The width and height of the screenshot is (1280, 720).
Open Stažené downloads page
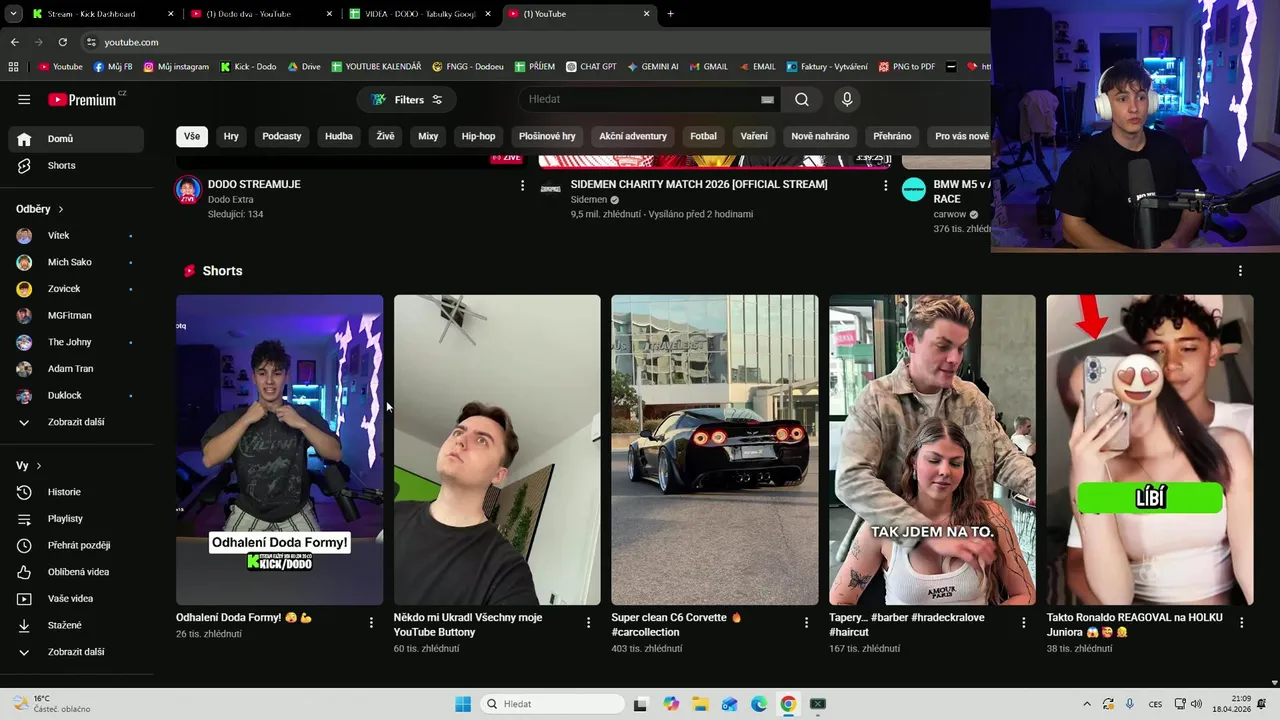[x=76, y=625]
